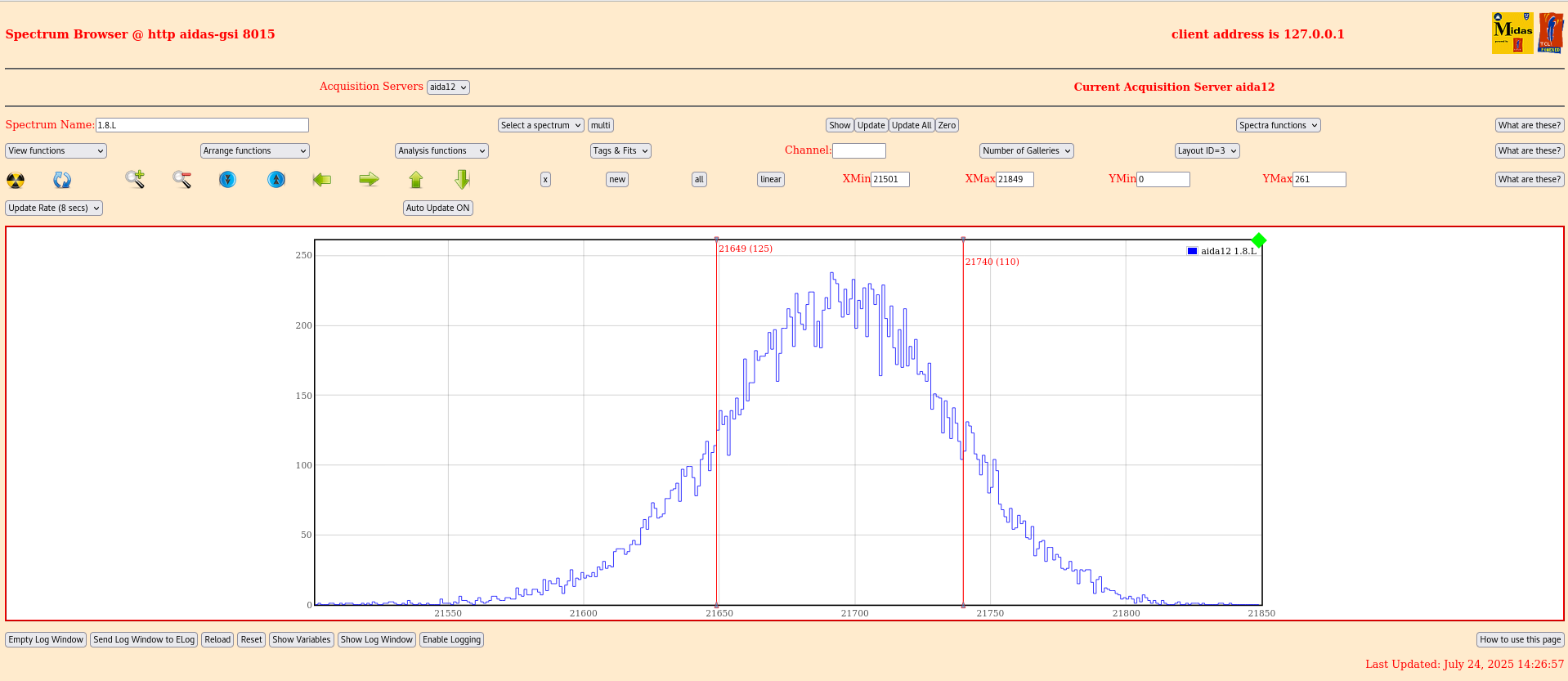Zoom in with the magnifier plus icon
Viewport: 1568px width, 681px height.
pos(135,179)
